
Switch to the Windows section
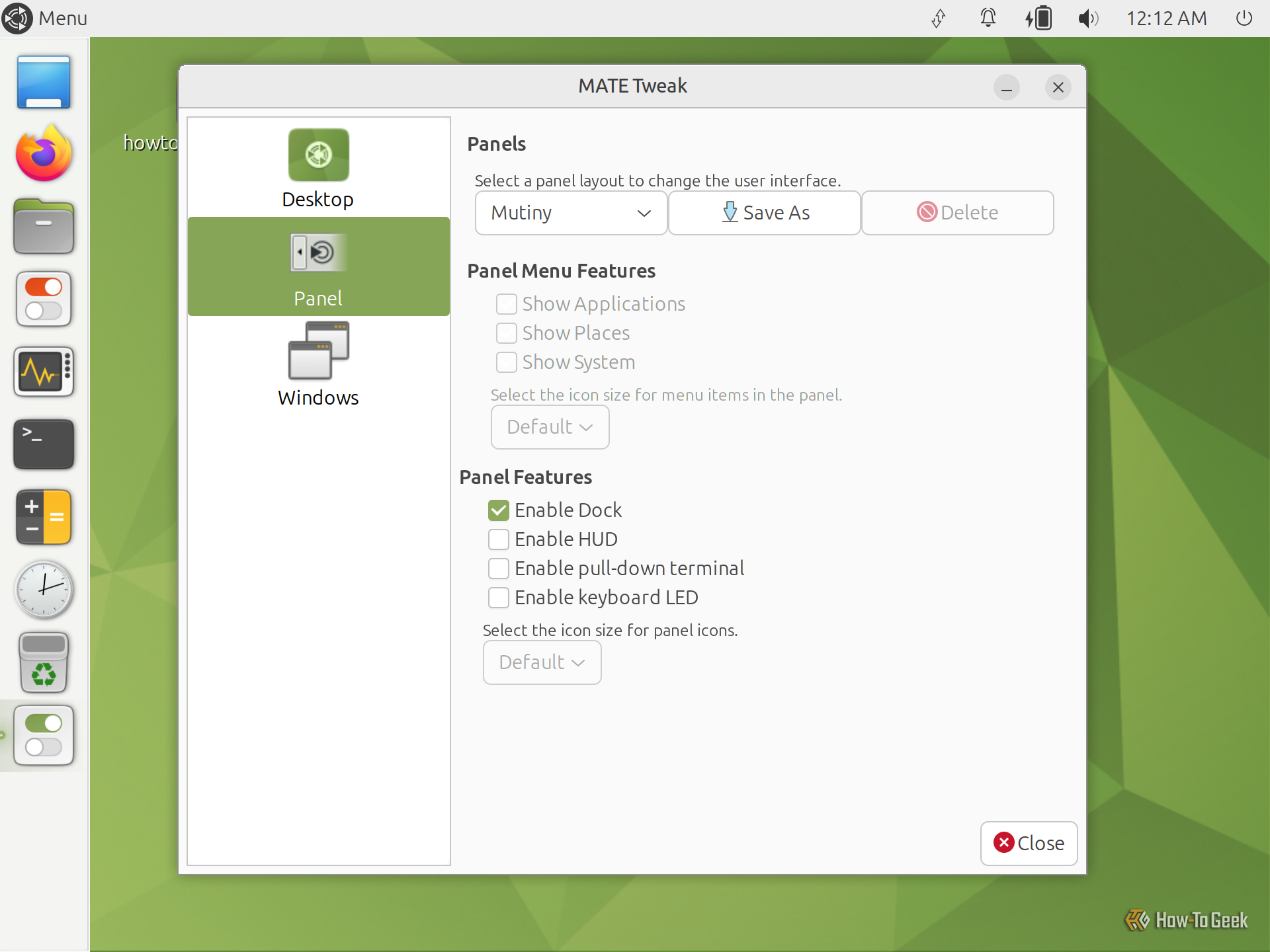[x=318, y=365]
